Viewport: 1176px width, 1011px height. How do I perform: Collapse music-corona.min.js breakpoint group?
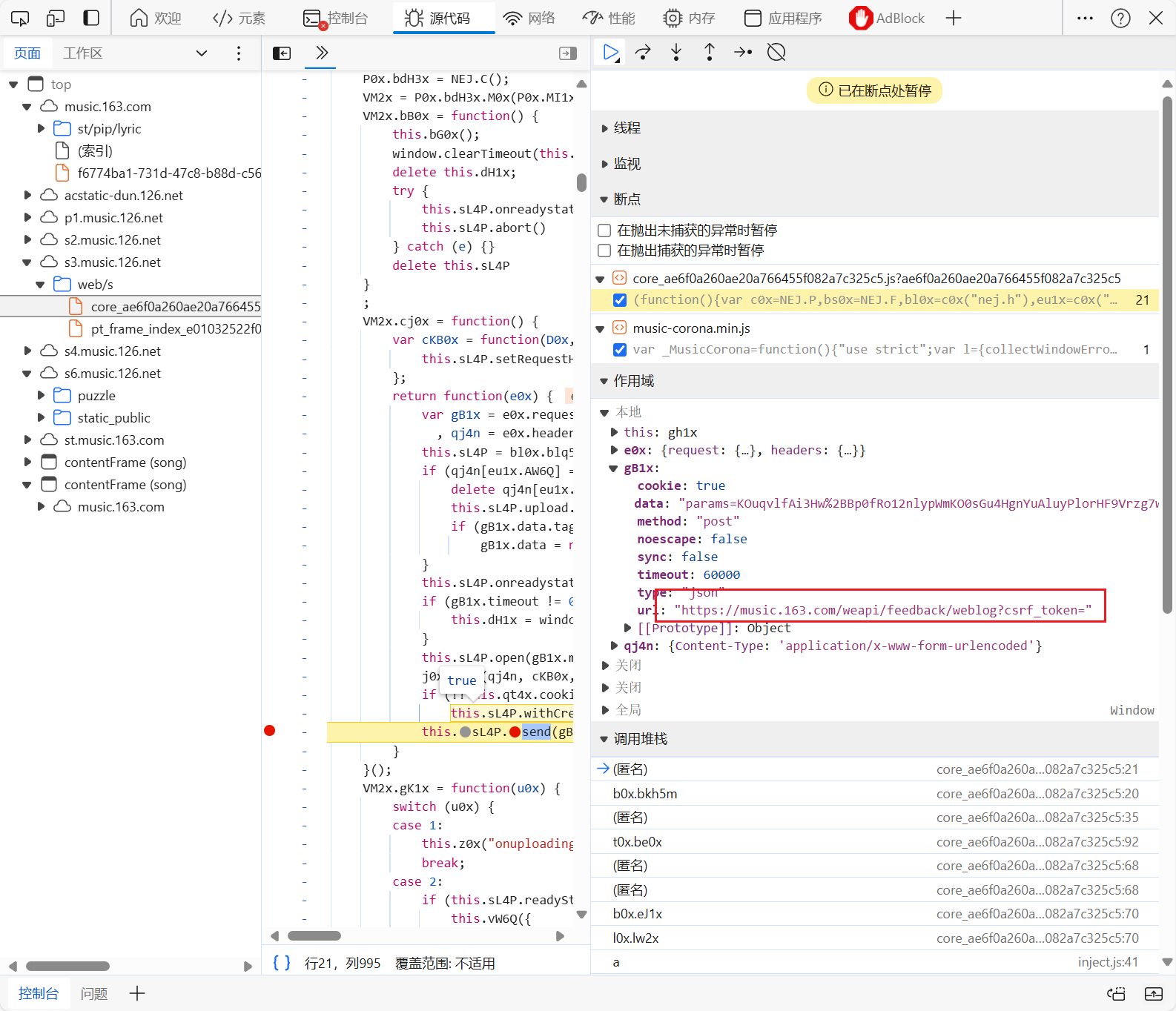coord(601,328)
